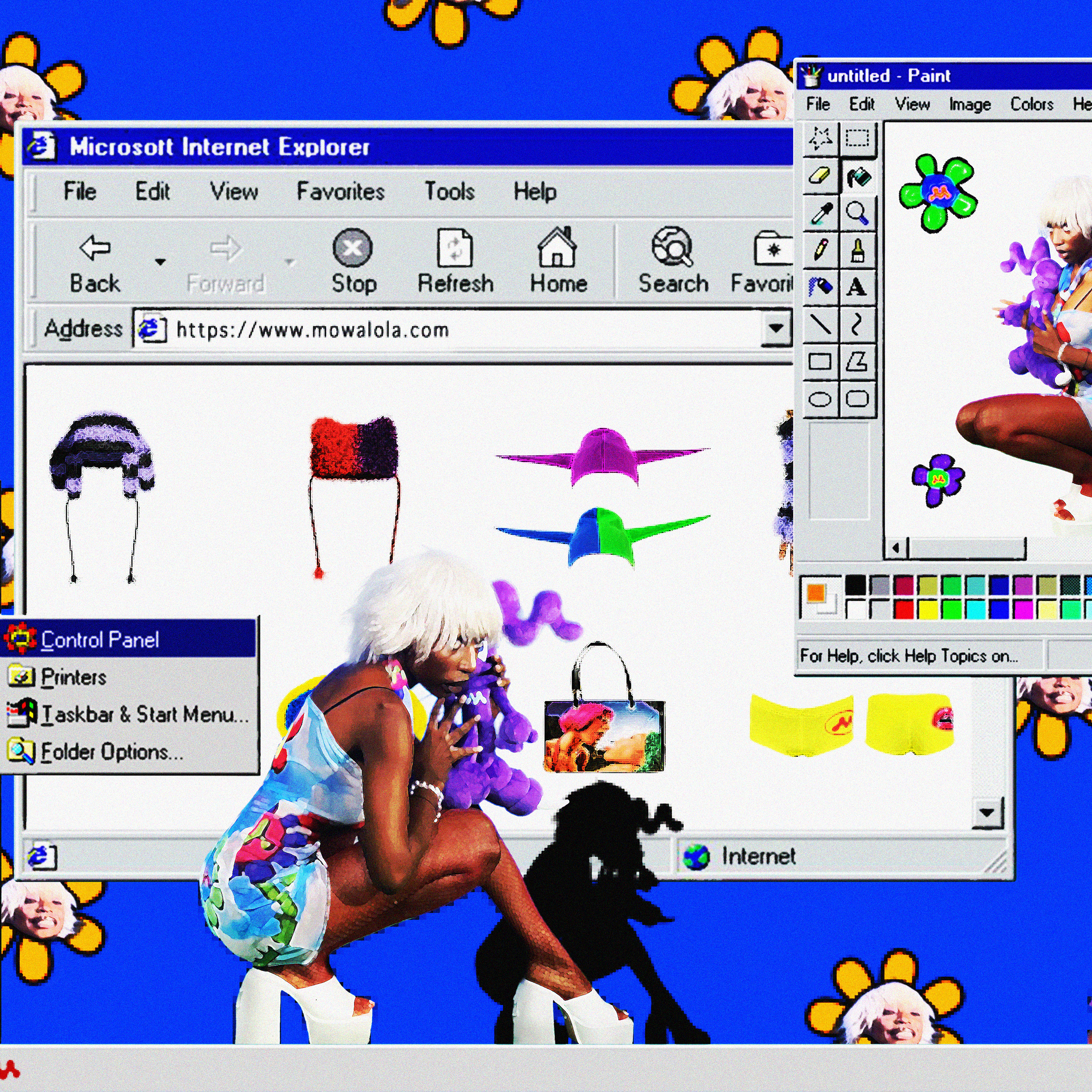Expand the Address bar dropdown list
This screenshot has height=1092, width=1092.
pos(776,328)
